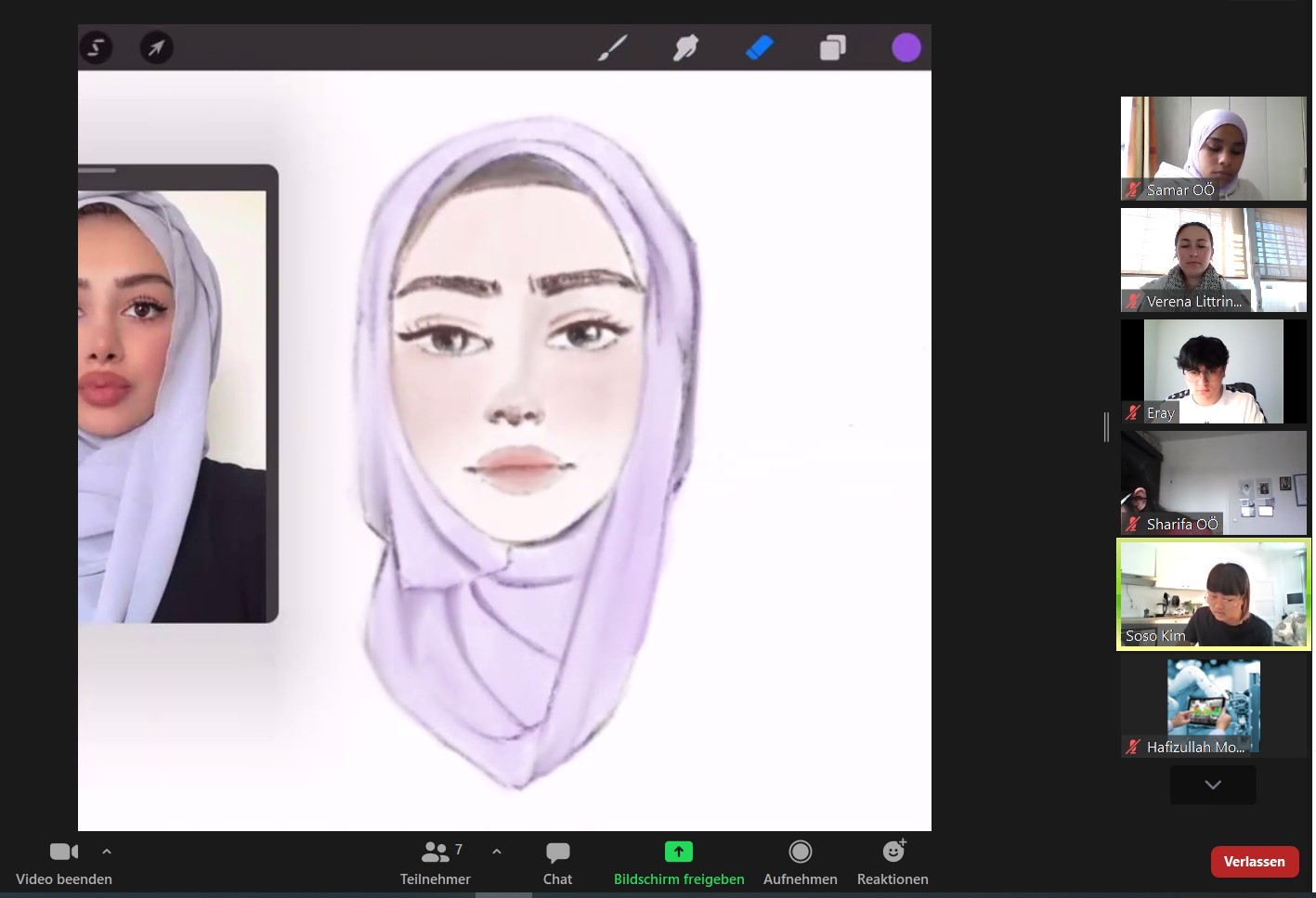Open the layers panel icon
The width and height of the screenshot is (1316, 898).
833,47
